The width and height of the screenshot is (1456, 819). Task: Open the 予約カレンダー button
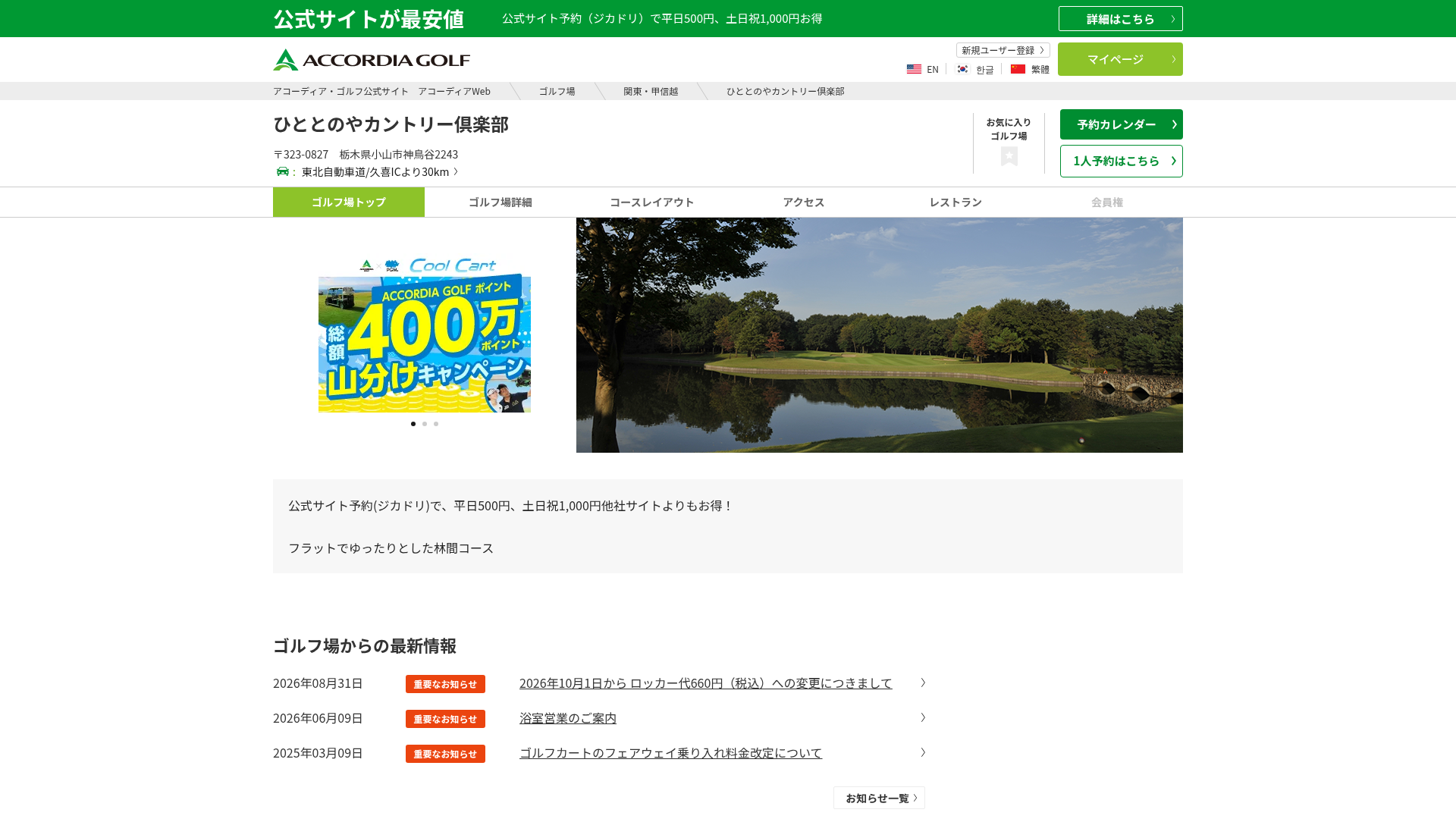(x=1121, y=124)
